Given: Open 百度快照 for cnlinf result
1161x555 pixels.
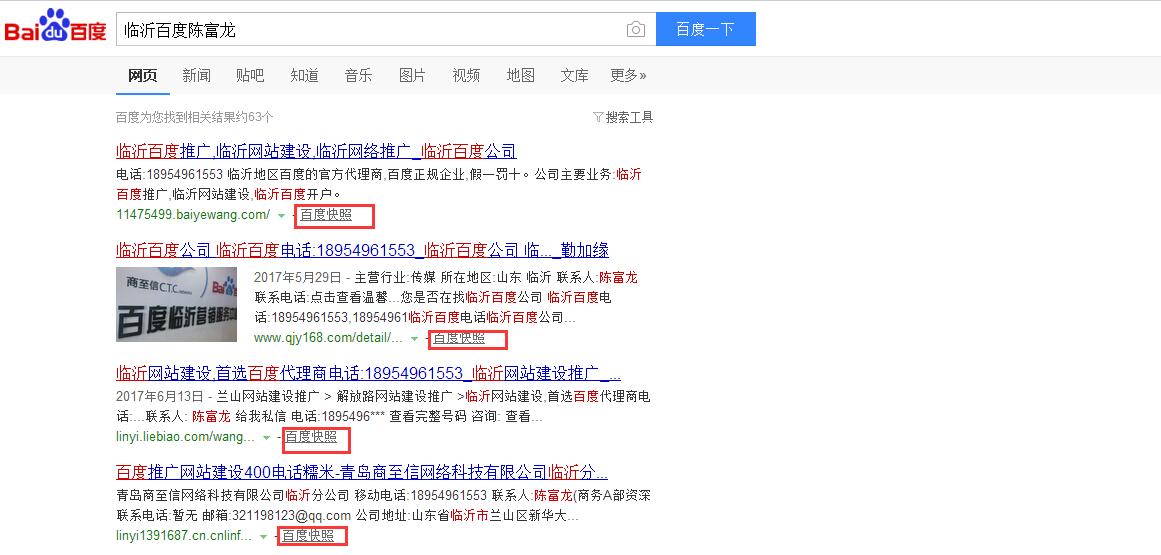Looking at the screenshot, I should point(308,536).
